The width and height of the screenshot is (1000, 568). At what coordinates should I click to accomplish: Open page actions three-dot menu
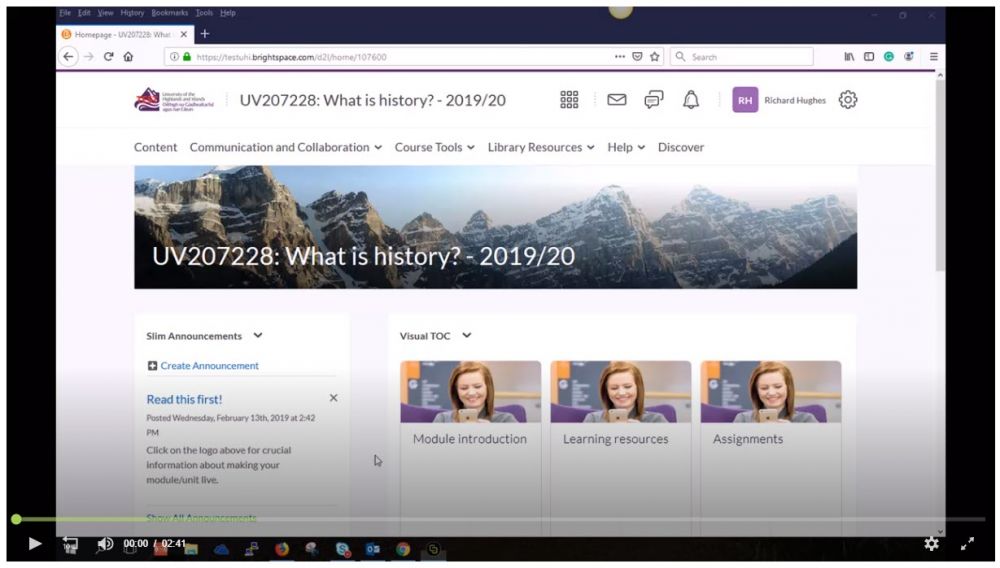pyautogui.click(x=620, y=57)
